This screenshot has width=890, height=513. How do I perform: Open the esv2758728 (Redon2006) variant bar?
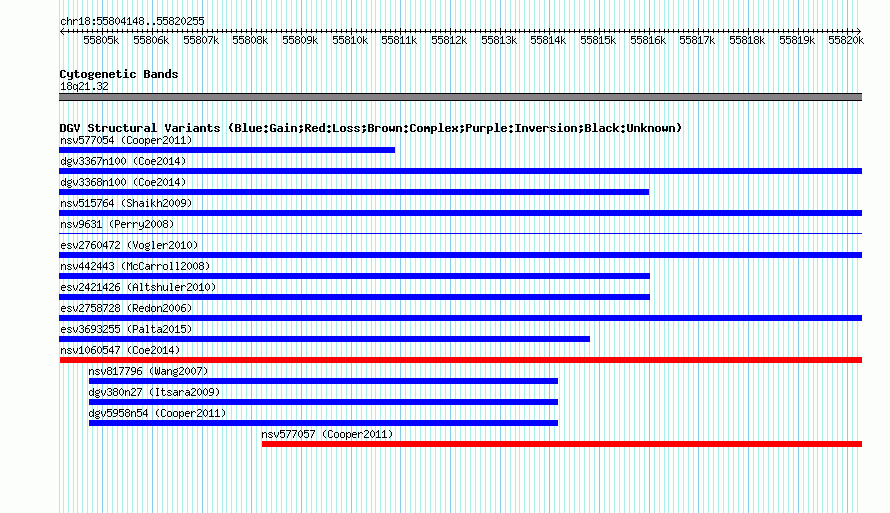[x=460, y=318]
